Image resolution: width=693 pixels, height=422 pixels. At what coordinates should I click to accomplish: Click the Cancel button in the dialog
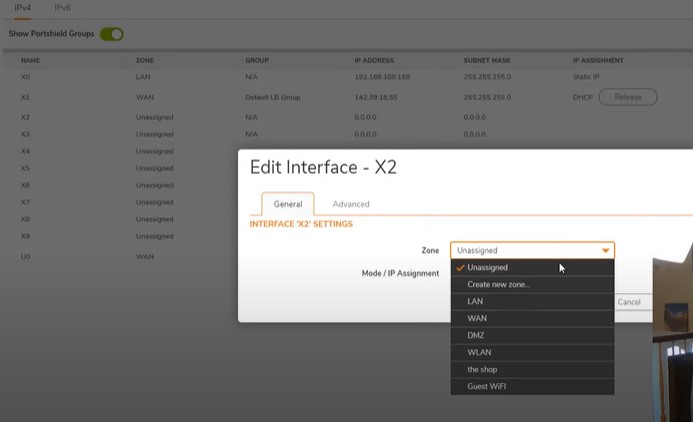[x=629, y=302]
